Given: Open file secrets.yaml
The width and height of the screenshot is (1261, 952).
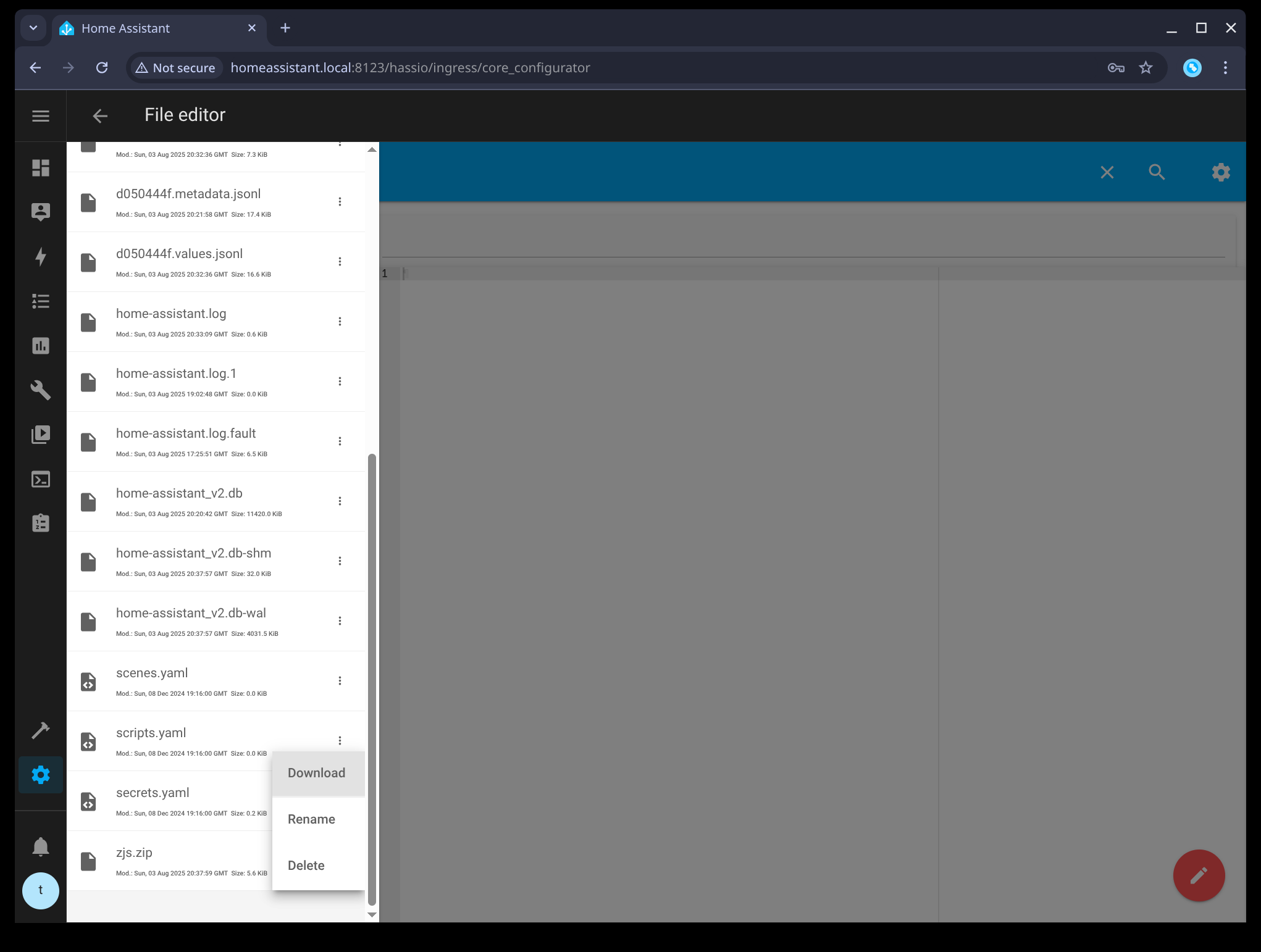Looking at the screenshot, I should tap(170, 801).
